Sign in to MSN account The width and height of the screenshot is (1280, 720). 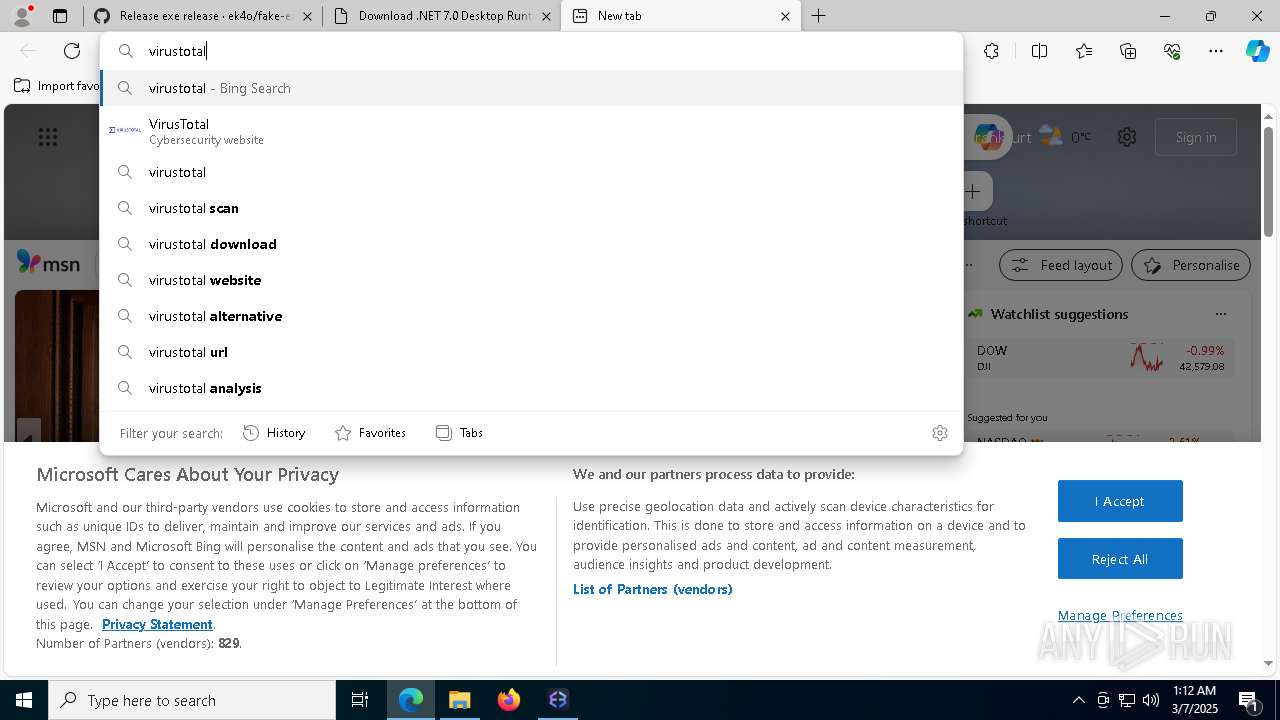point(1196,137)
